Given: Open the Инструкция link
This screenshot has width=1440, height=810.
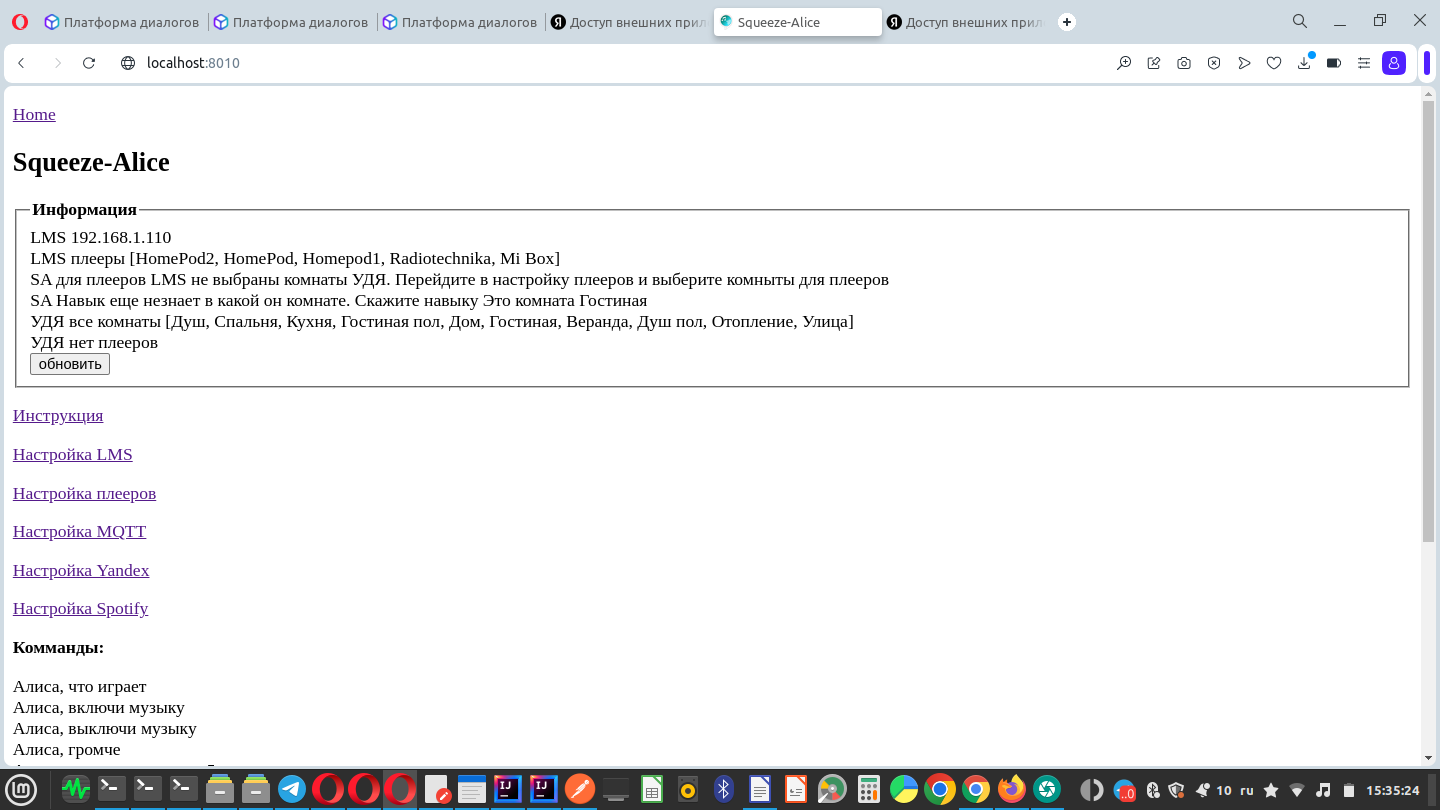Looking at the screenshot, I should pos(58,415).
